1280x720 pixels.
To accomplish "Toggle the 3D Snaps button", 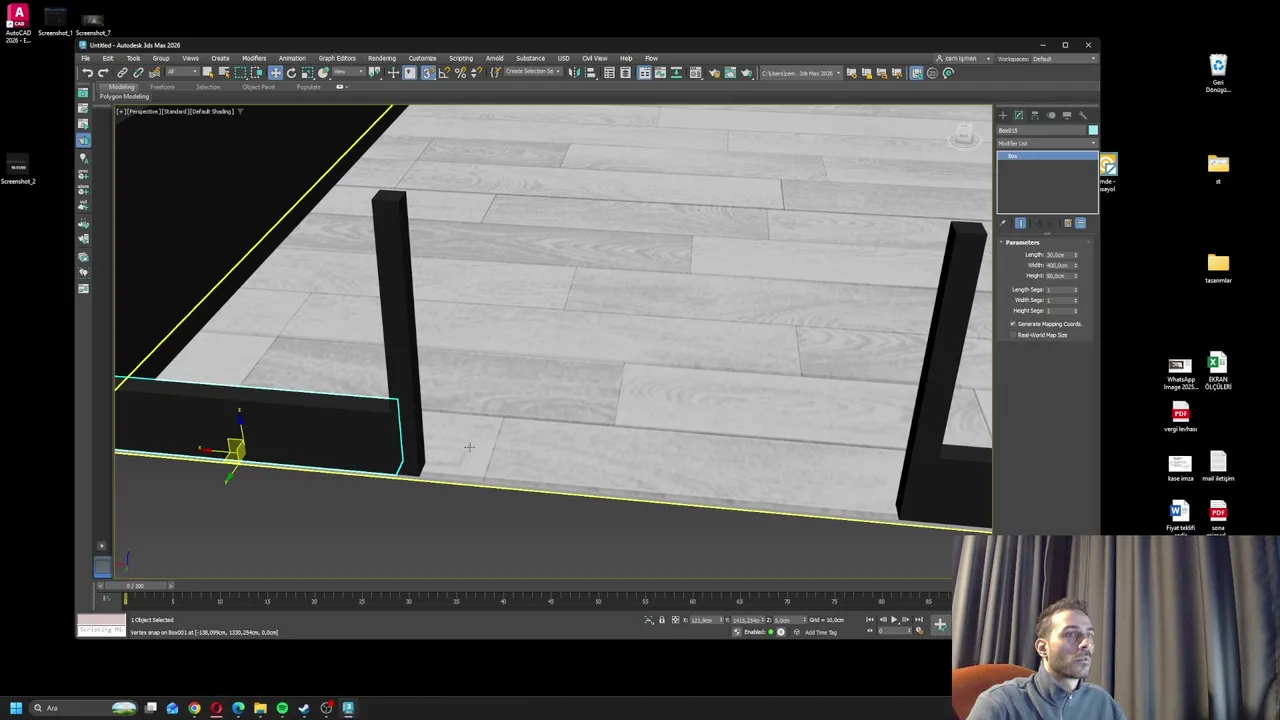I will [427, 72].
